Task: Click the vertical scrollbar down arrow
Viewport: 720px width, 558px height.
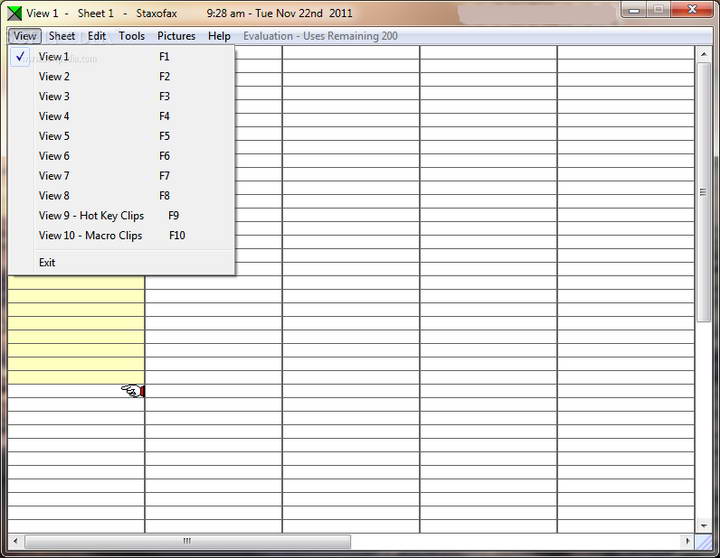Action: tap(703, 525)
